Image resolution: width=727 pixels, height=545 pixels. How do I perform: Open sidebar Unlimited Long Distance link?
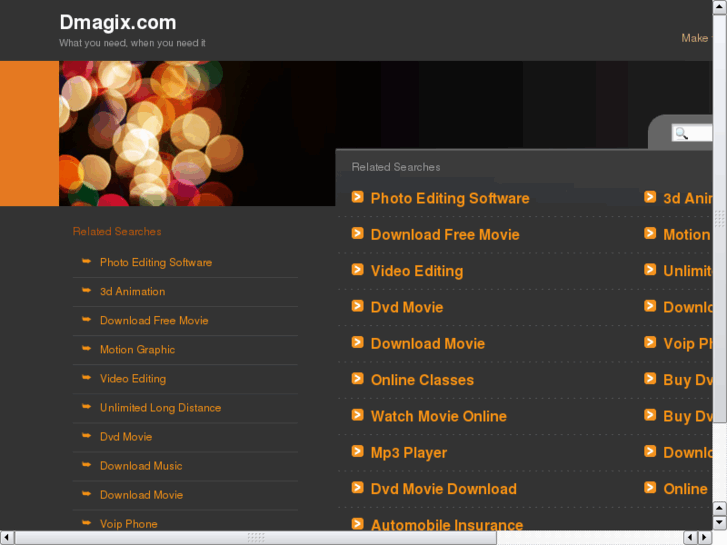coord(160,408)
